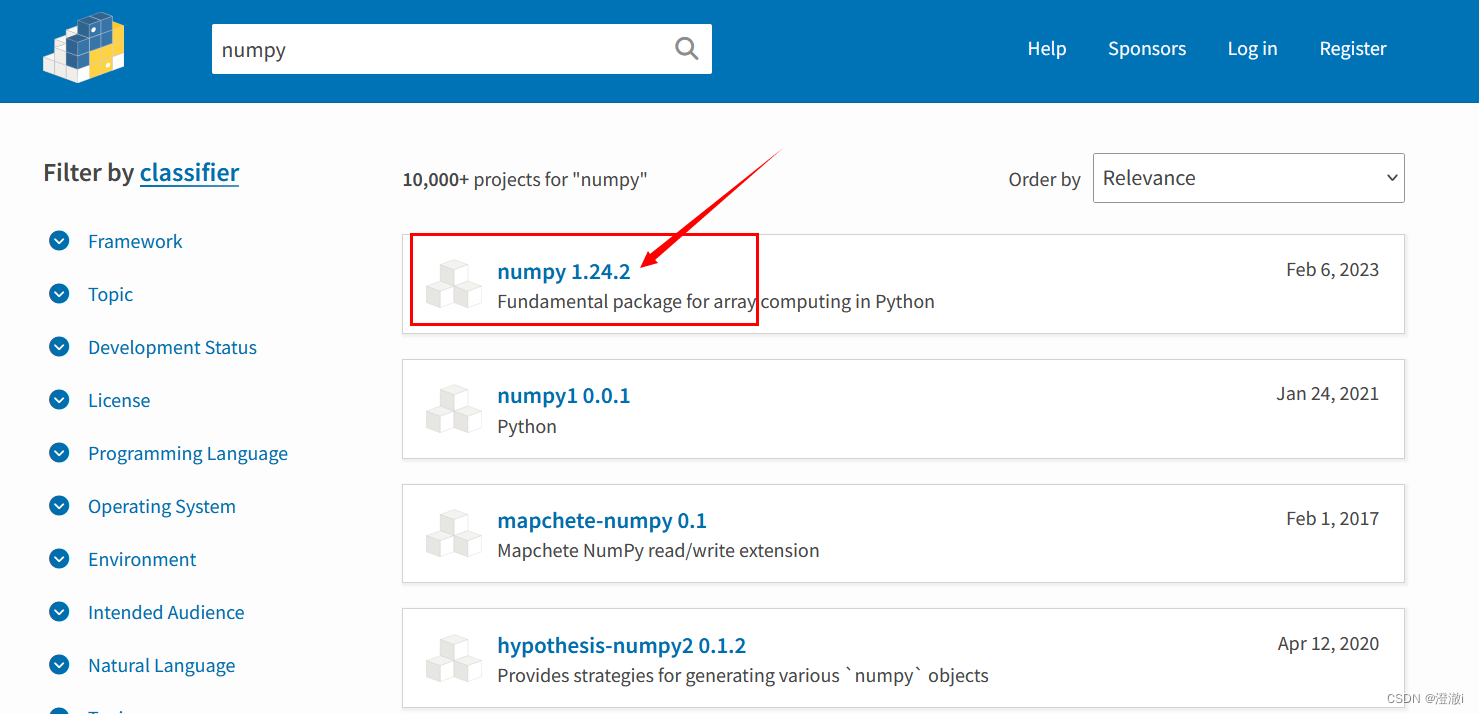
Task: Click the PyPI logo
Action: pyautogui.click(x=84, y=46)
